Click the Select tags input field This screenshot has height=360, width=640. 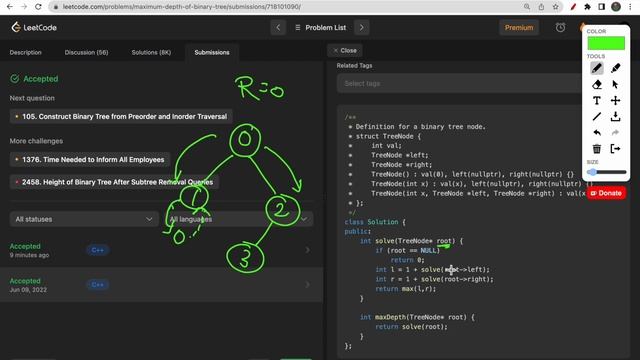pyautogui.click(x=459, y=84)
